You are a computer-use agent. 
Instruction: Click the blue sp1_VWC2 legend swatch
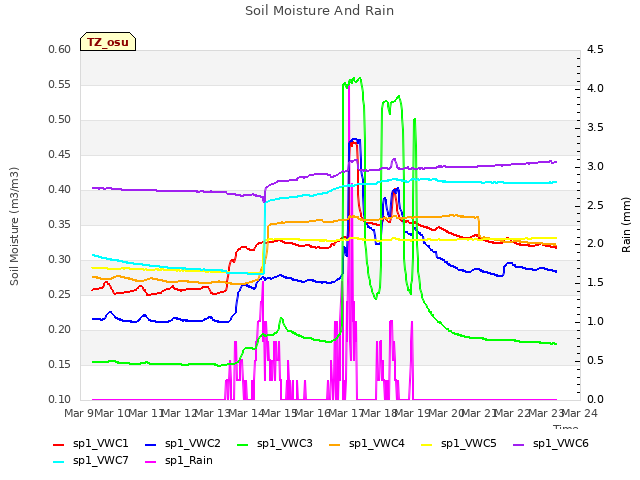point(151,445)
